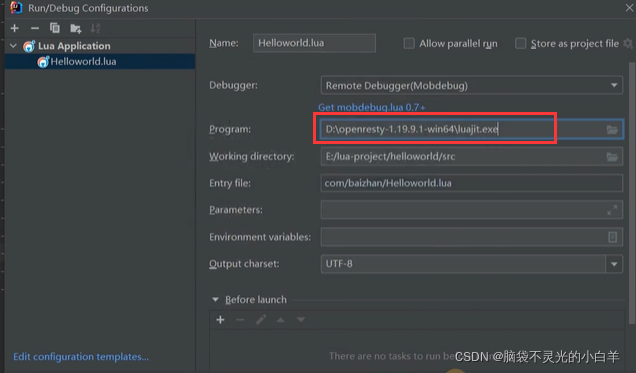Create a new configuration folder
The image size is (636, 373).
click(75, 28)
